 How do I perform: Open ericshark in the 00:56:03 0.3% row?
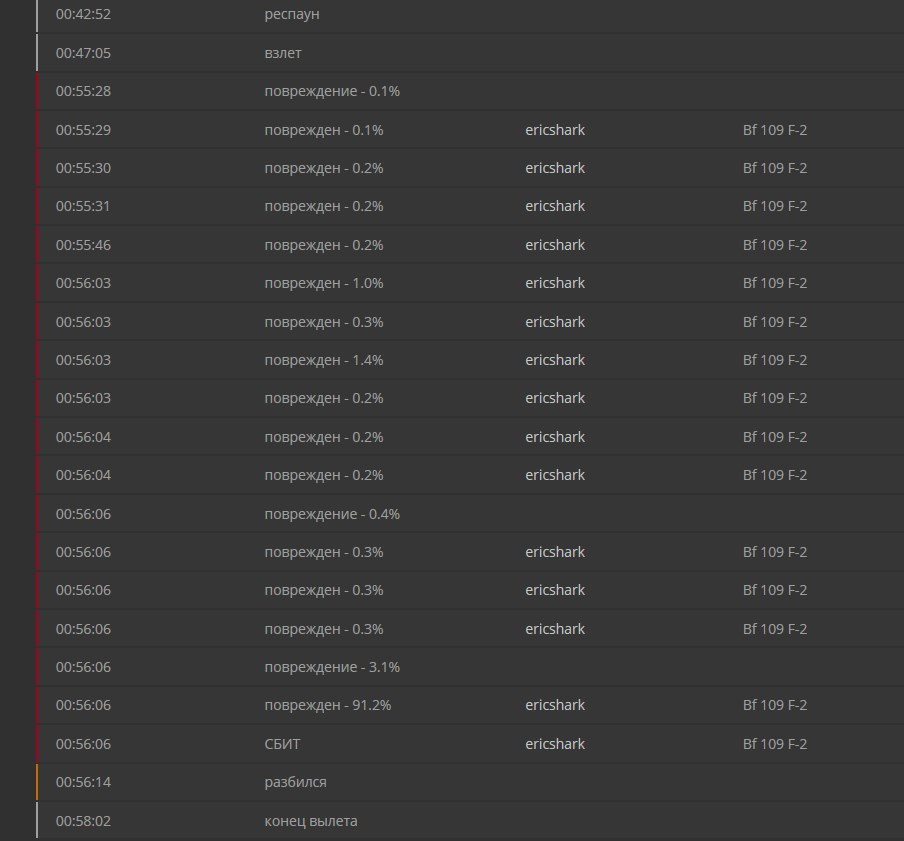(x=555, y=322)
